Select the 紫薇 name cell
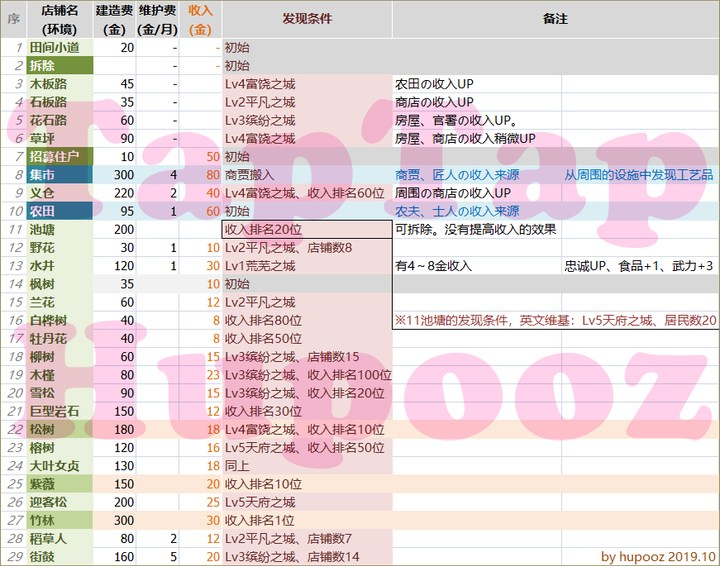Viewport: 720px width, 566px height. coord(60,484)
